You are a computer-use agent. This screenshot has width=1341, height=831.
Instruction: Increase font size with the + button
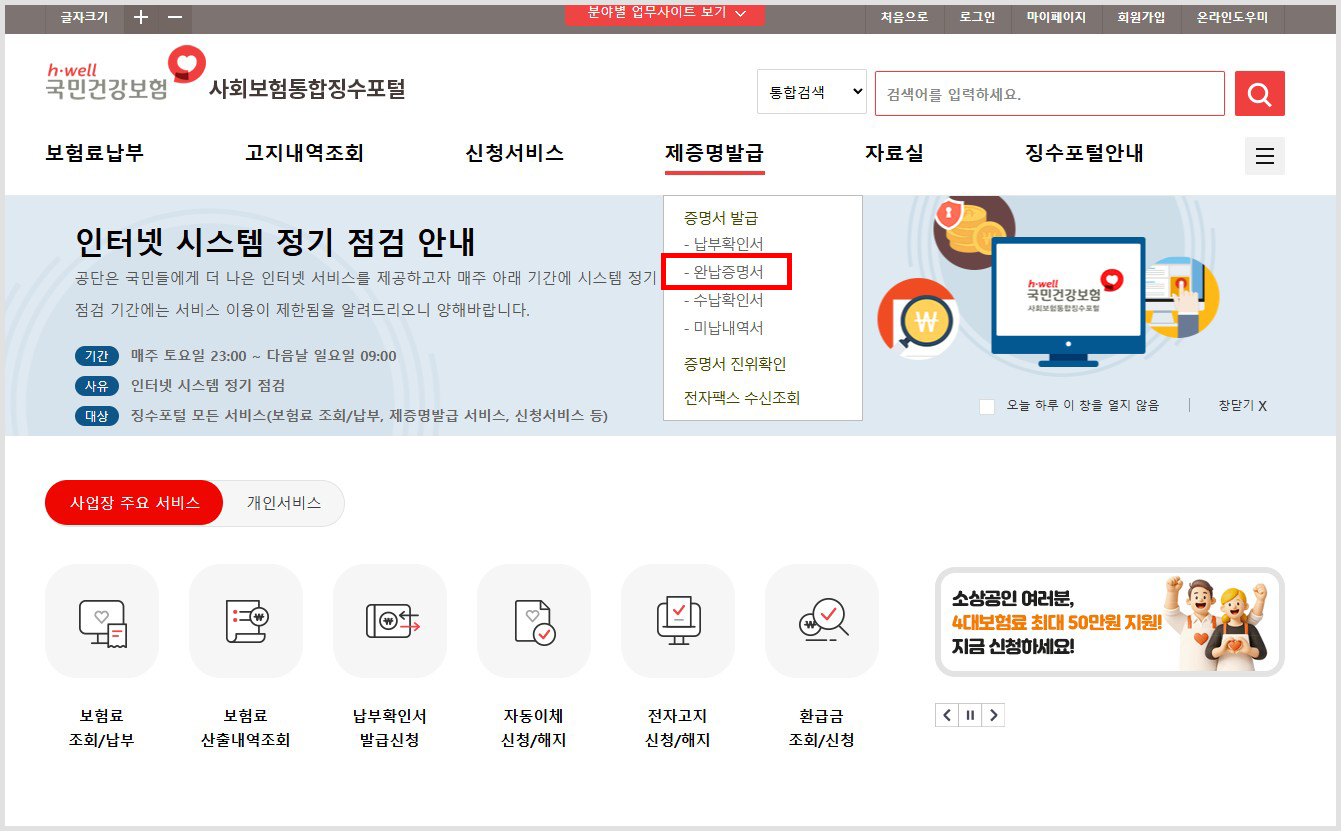140,17
